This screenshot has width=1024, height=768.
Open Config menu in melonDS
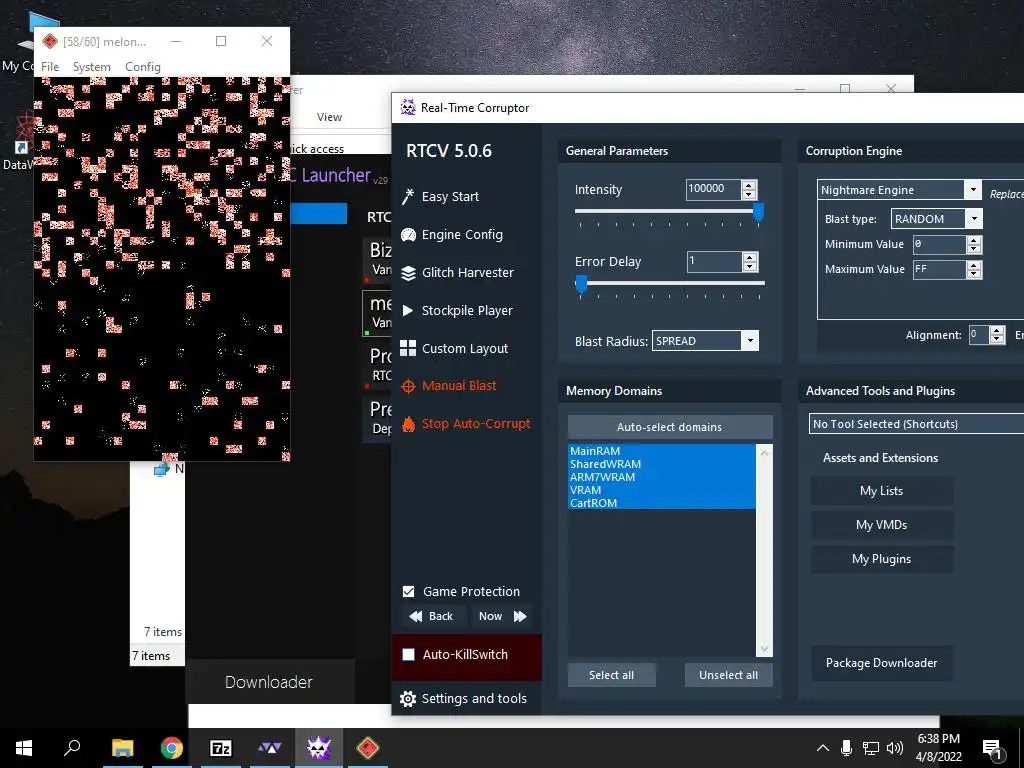pos(142,67)
